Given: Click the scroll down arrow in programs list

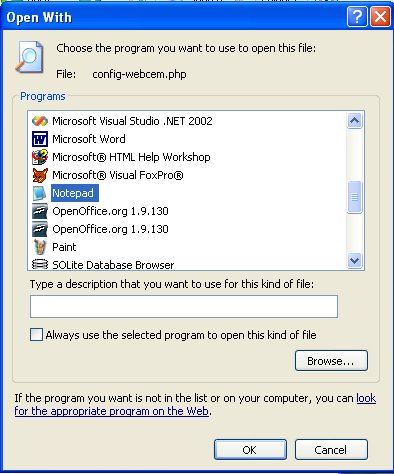Looking at the screenshot, I should [x=354, y=260].
